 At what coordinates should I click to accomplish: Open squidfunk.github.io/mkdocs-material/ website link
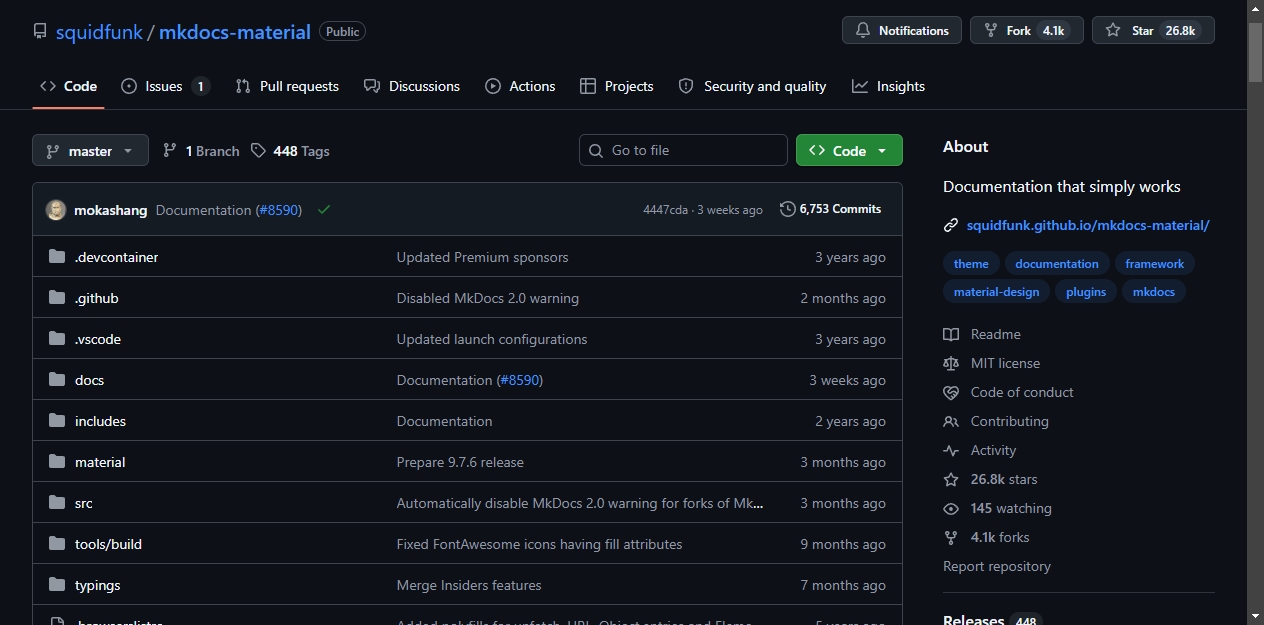pos(1088,225)
